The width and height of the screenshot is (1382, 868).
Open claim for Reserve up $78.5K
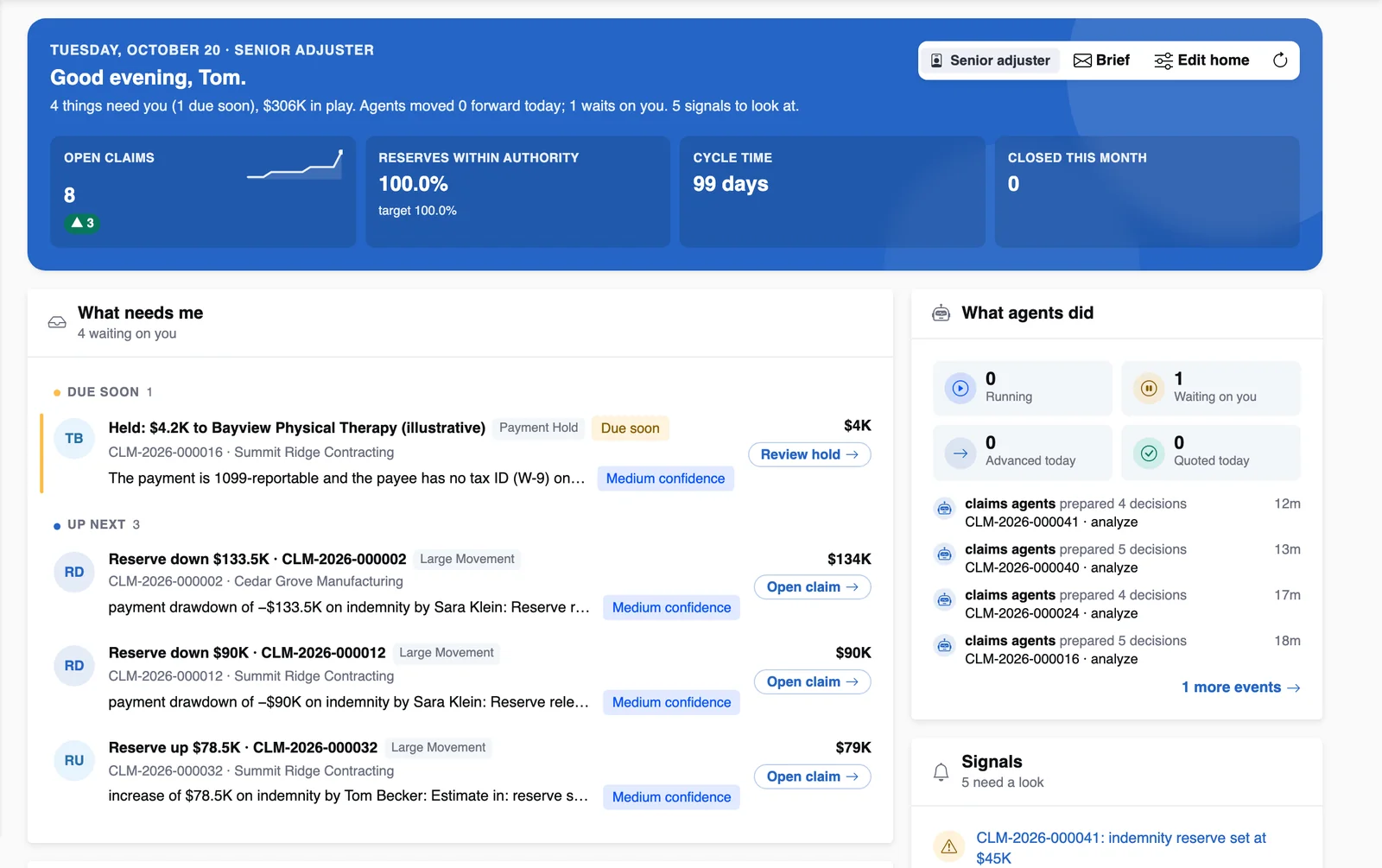(813, 777)
